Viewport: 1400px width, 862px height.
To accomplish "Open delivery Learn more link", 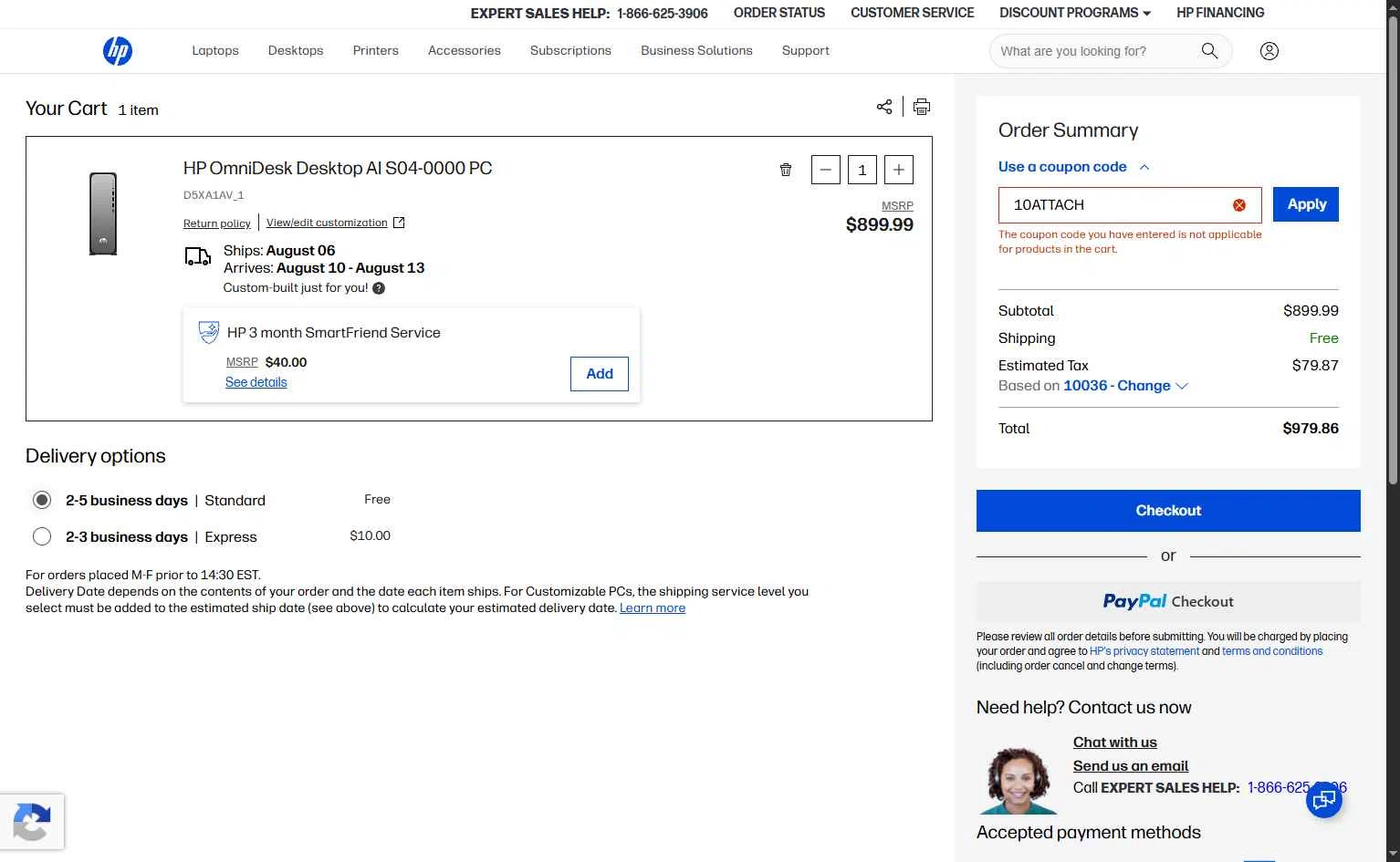I will 653,608.
